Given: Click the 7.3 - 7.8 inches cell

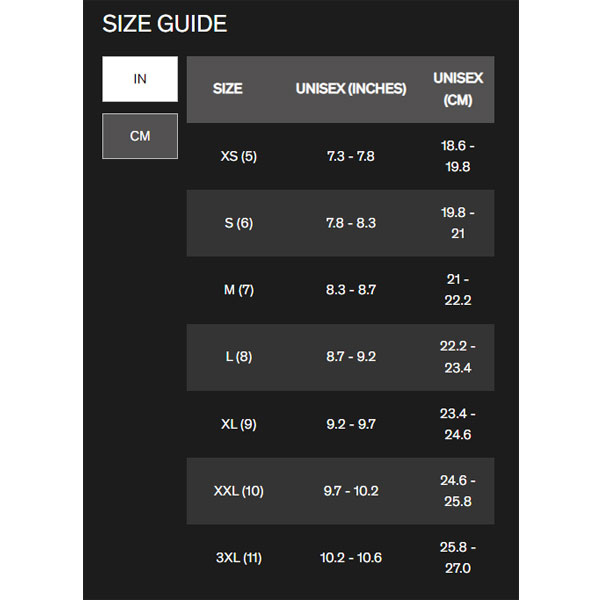Looking at the screenshot, I should [x=351, y=156].
